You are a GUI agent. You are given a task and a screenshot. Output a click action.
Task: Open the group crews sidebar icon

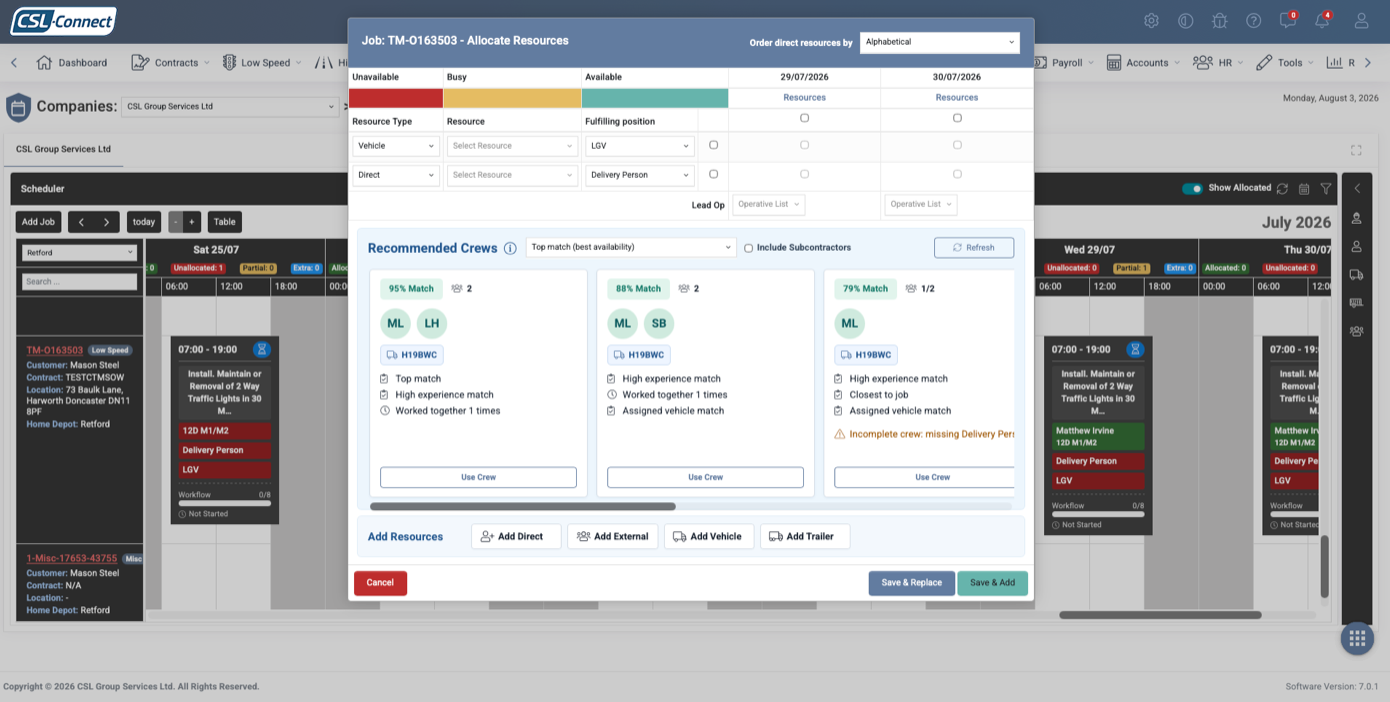coord(1357,330)
